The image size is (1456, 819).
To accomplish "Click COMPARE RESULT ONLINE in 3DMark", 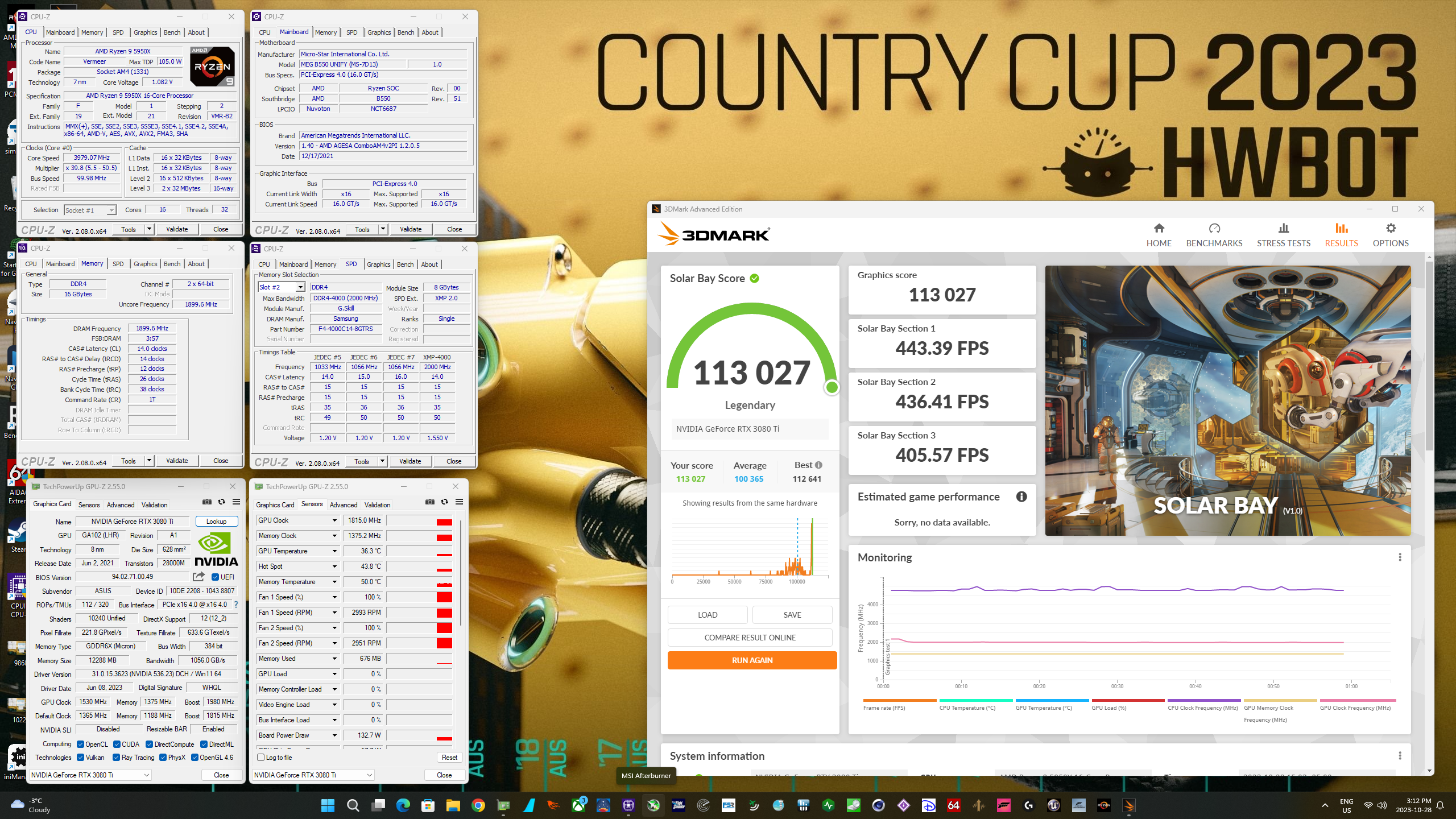I will pos(750,638).
